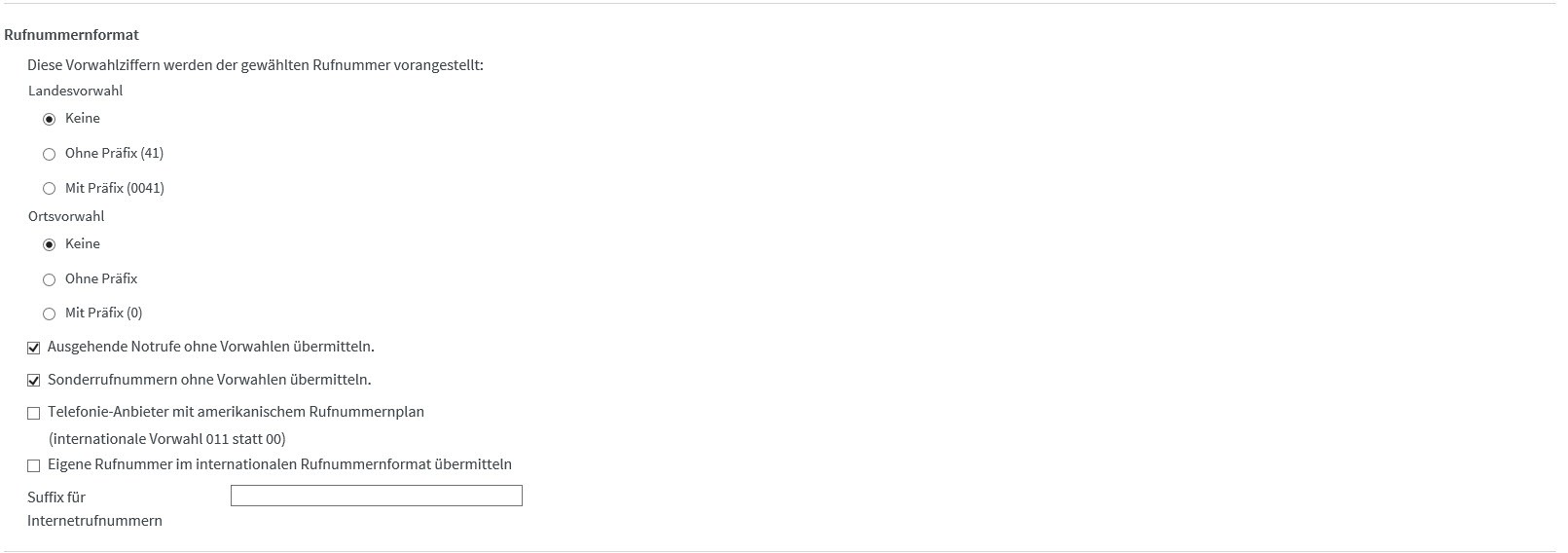Click the Suffix für Internetrufnummern text field
The width and height of the screenshot is (1568, 553).
coord(376,496)
